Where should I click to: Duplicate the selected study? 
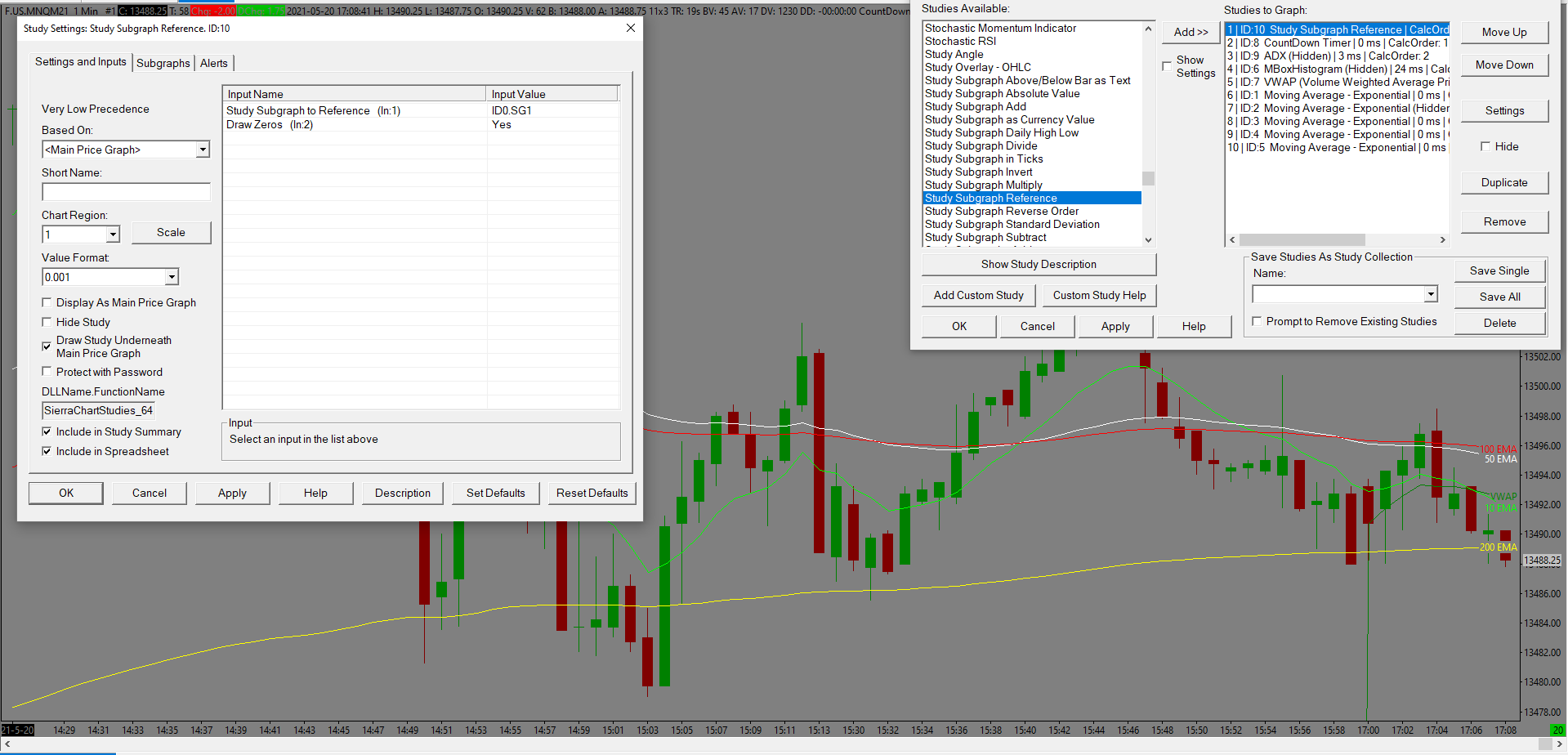pos(1504,182)
